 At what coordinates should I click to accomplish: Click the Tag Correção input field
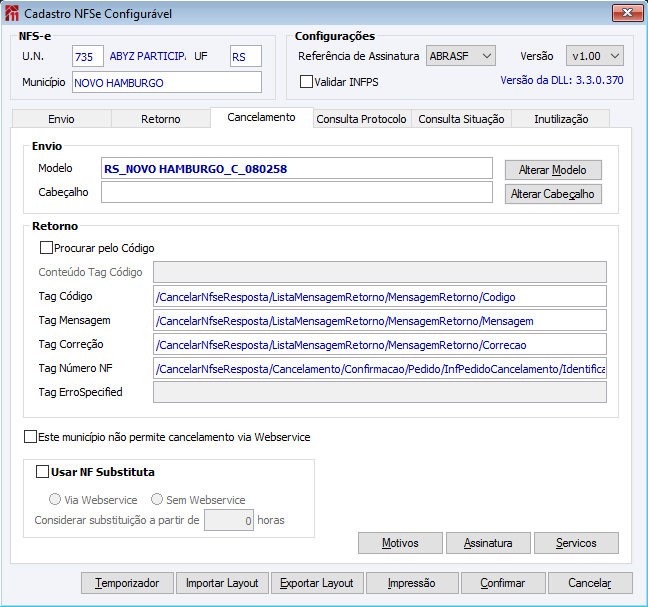click(380, 344)
